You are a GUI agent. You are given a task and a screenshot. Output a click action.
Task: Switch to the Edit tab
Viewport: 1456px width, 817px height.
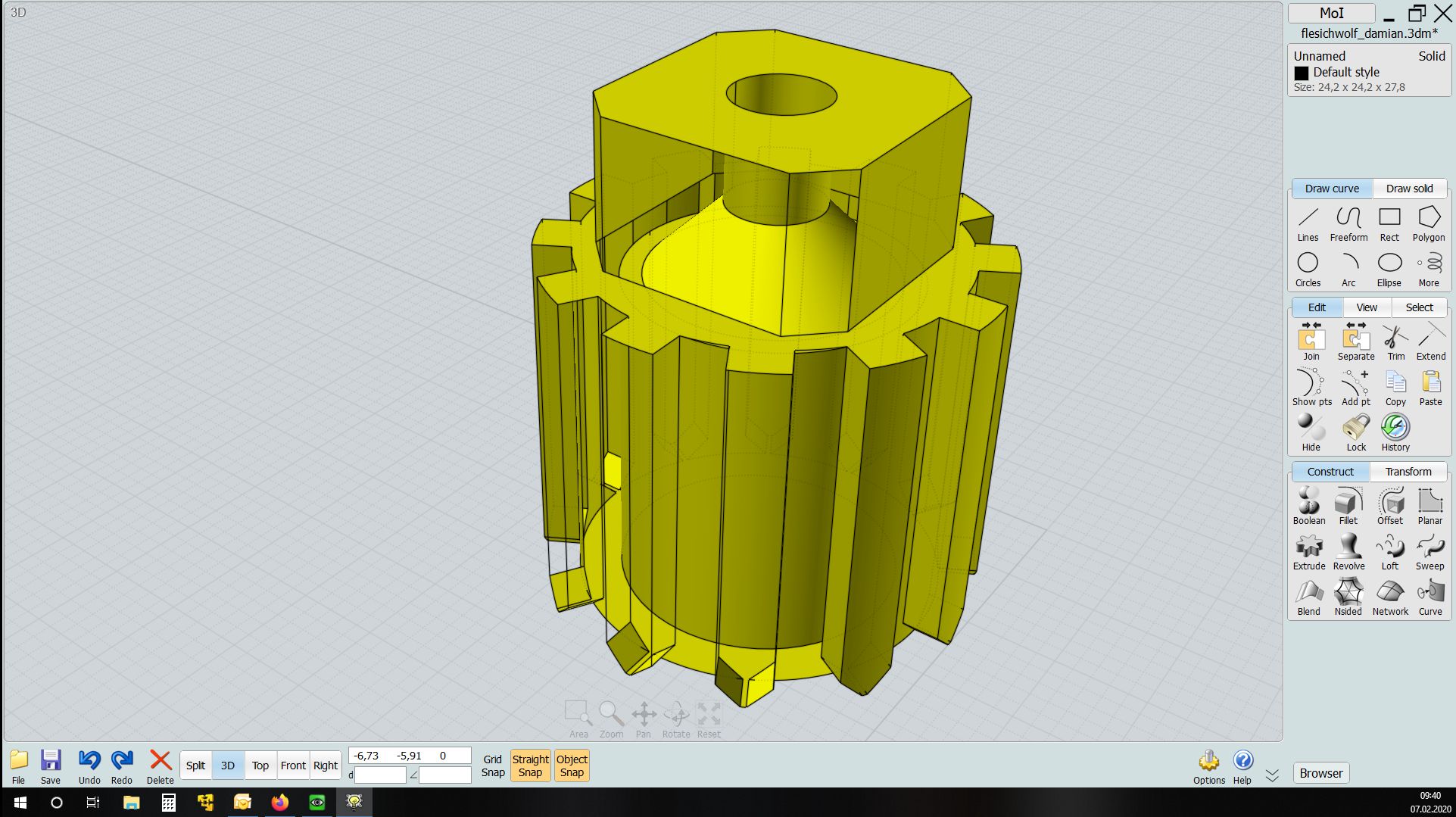[1317, 307]
